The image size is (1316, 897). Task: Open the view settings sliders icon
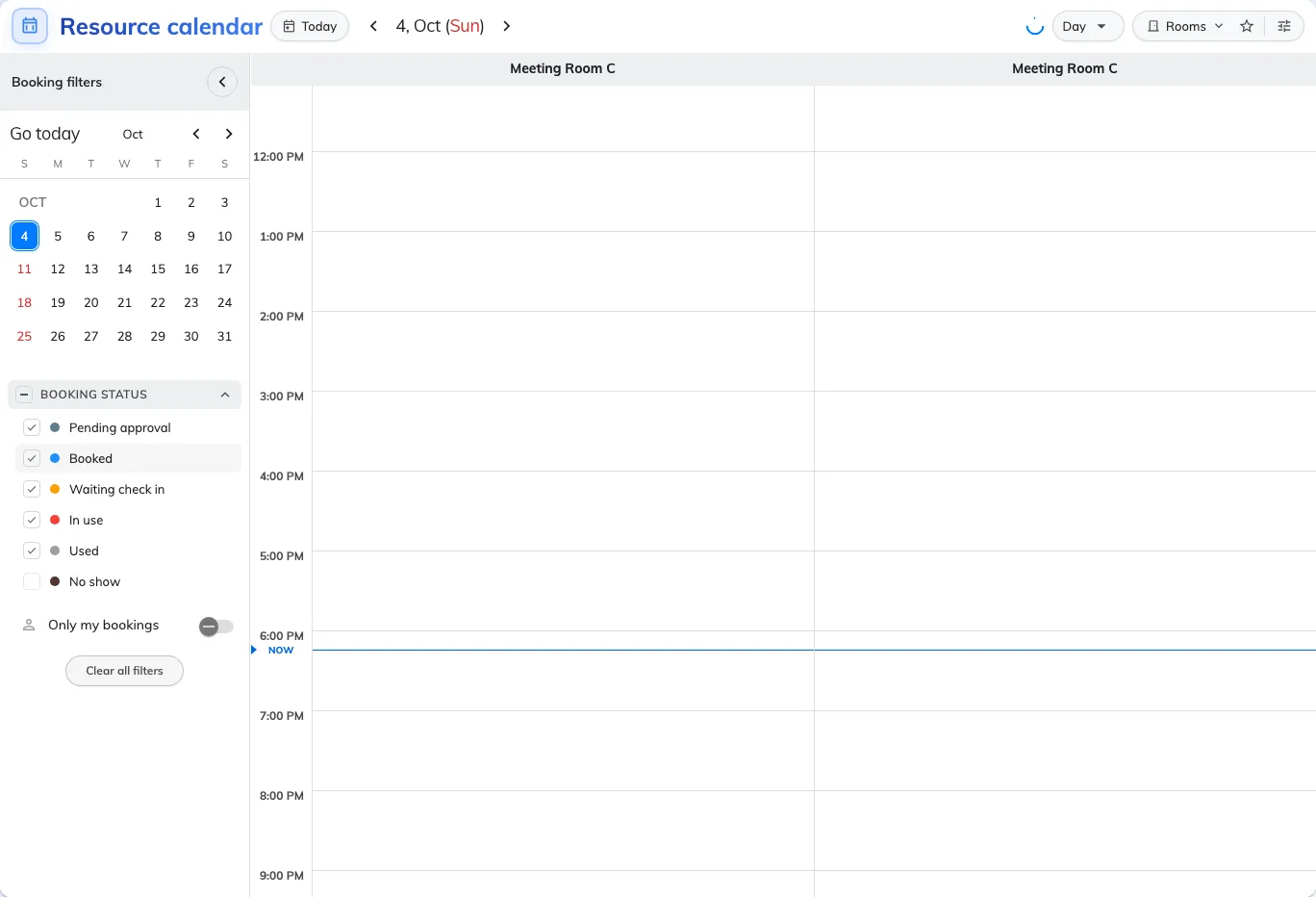1284,26
